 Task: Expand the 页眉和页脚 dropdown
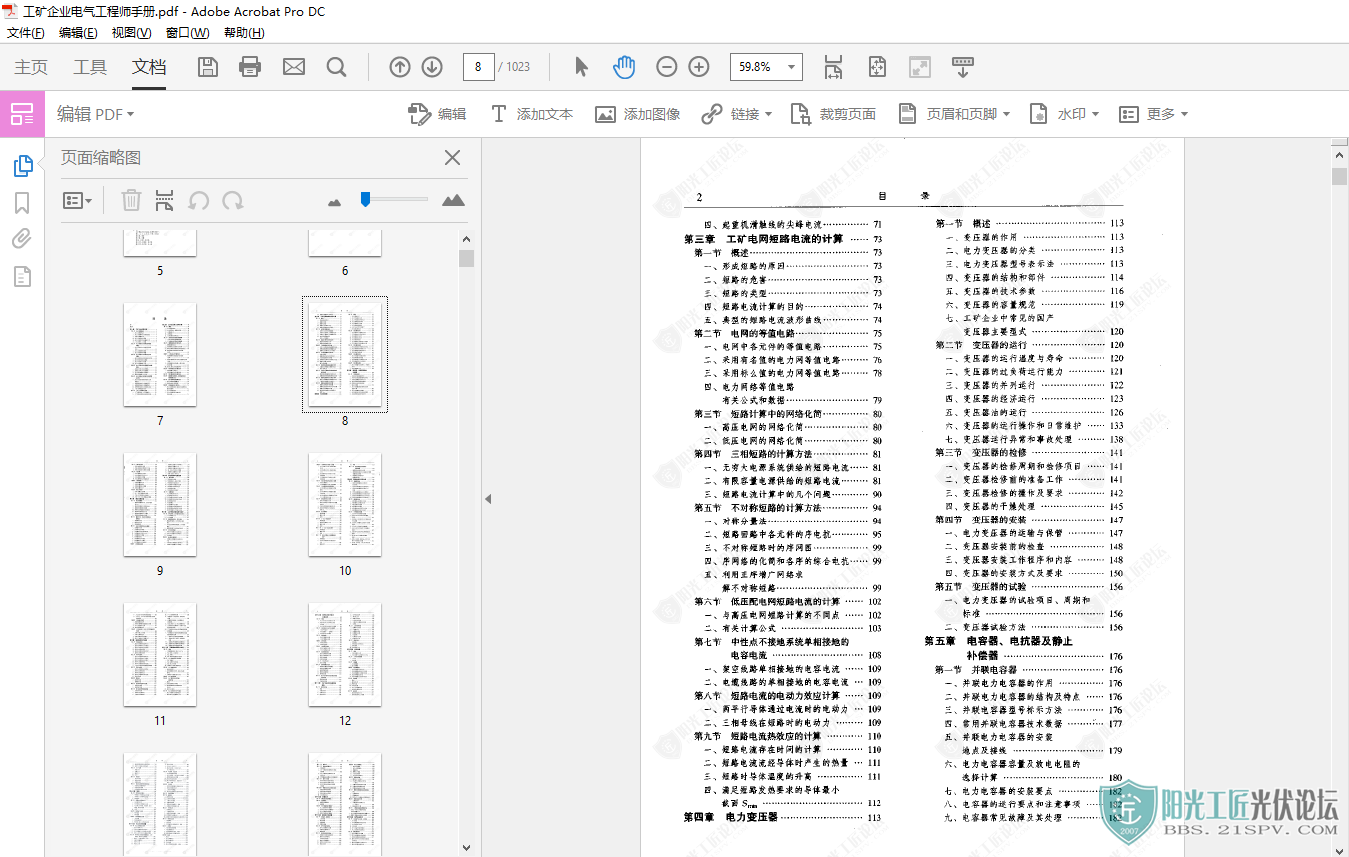click(1007, 114)
